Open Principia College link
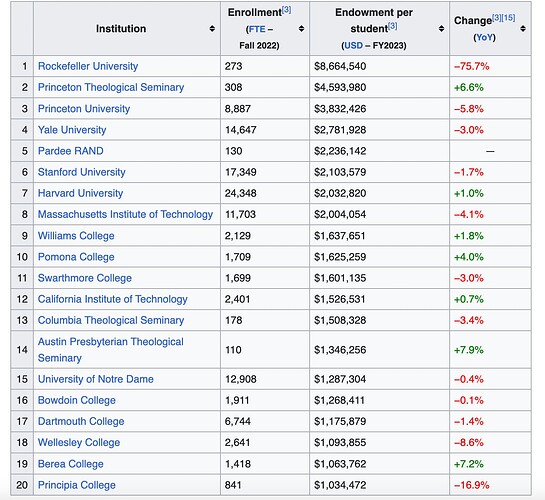The width and height of the screenshot is (545, 500). click(76, 485)
